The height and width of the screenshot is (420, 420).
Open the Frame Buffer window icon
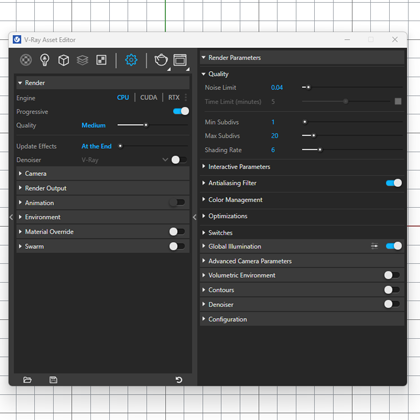(180, 60)
